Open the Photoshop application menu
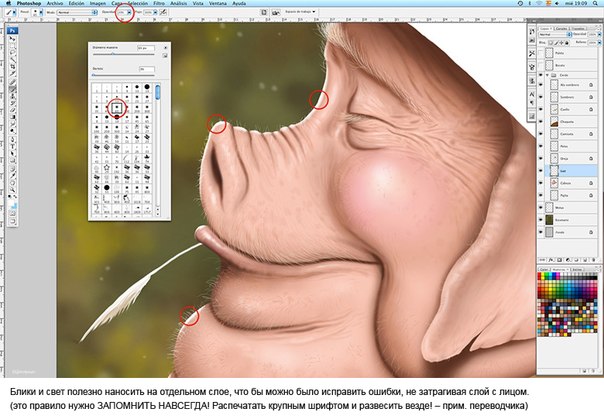 coord(29,3)
